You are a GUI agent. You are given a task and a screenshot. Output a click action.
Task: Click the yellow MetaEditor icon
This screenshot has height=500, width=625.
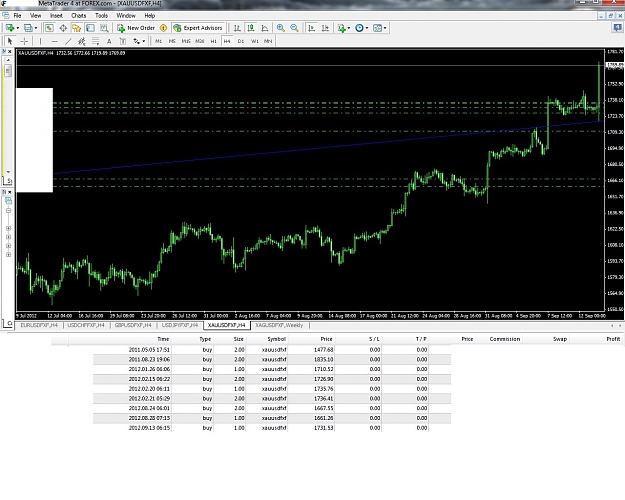[163, 28]
